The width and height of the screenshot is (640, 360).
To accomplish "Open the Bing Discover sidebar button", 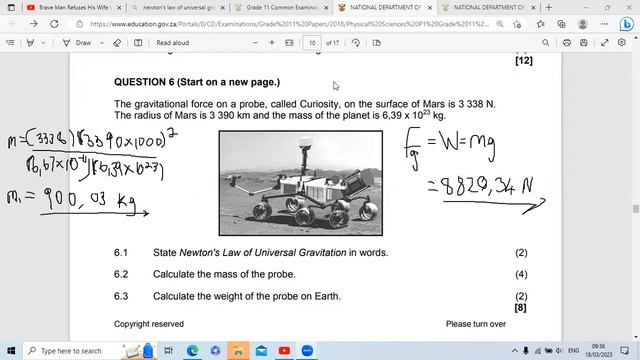I will [x=626, y=24].
